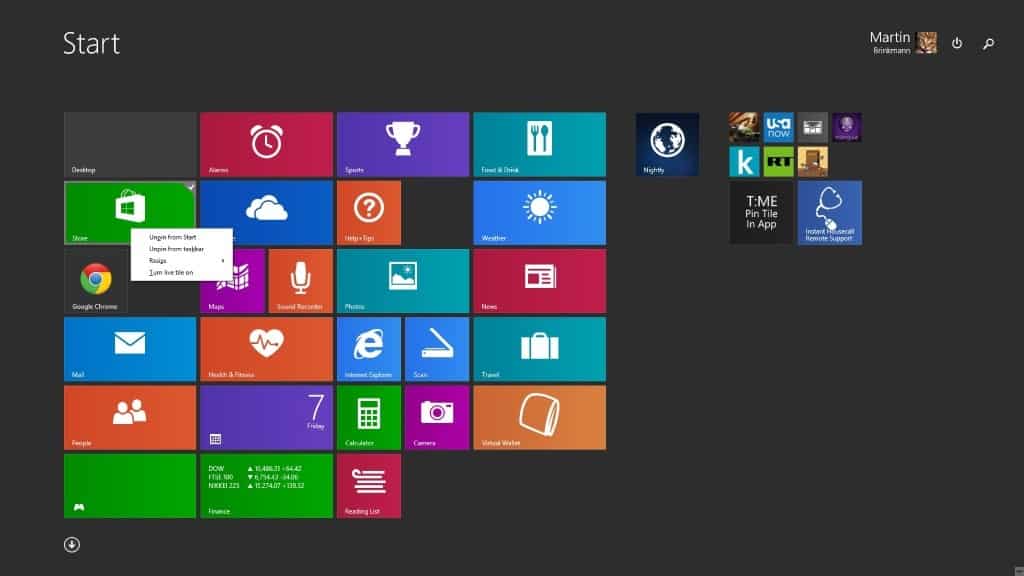This screenshot has height=576, width=1024.
Task: Launch the People app
Action: pos(129,417)
